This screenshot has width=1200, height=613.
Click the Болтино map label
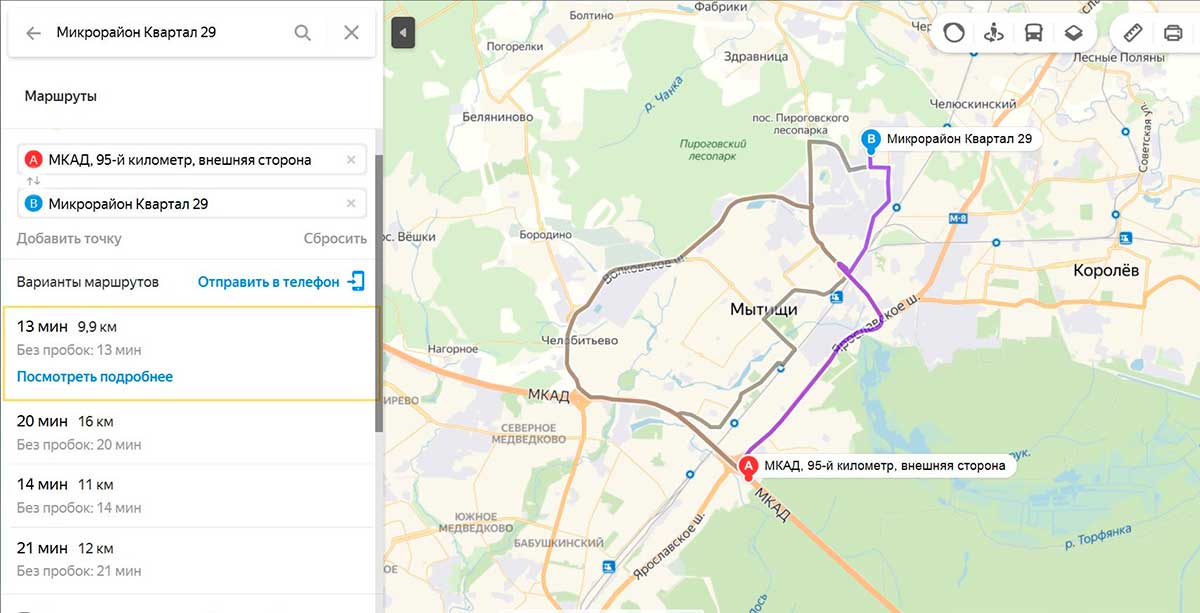coord(591,16)
